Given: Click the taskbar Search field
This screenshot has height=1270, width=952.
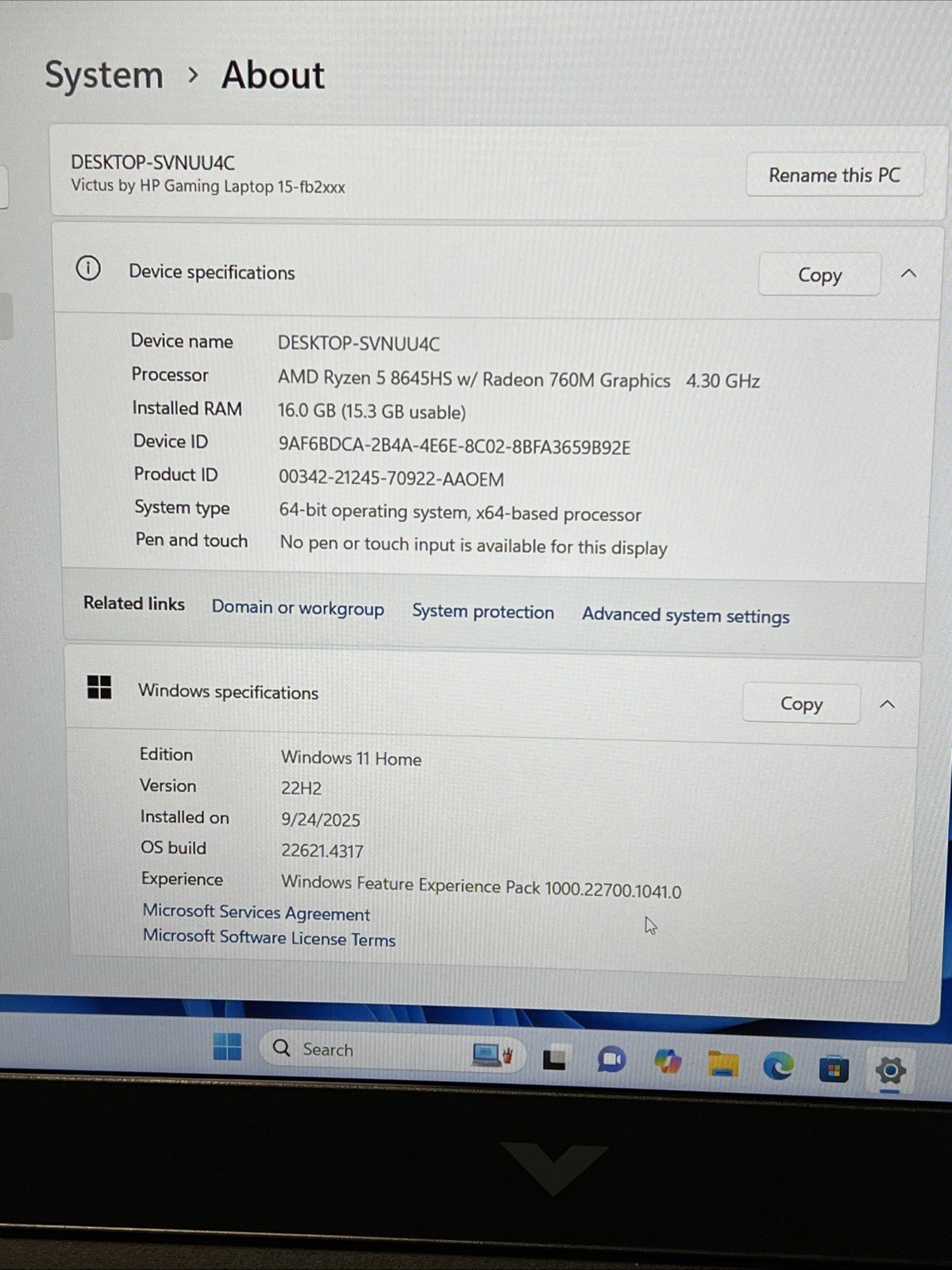Looking at the screenshot, I should [393, 1050].
